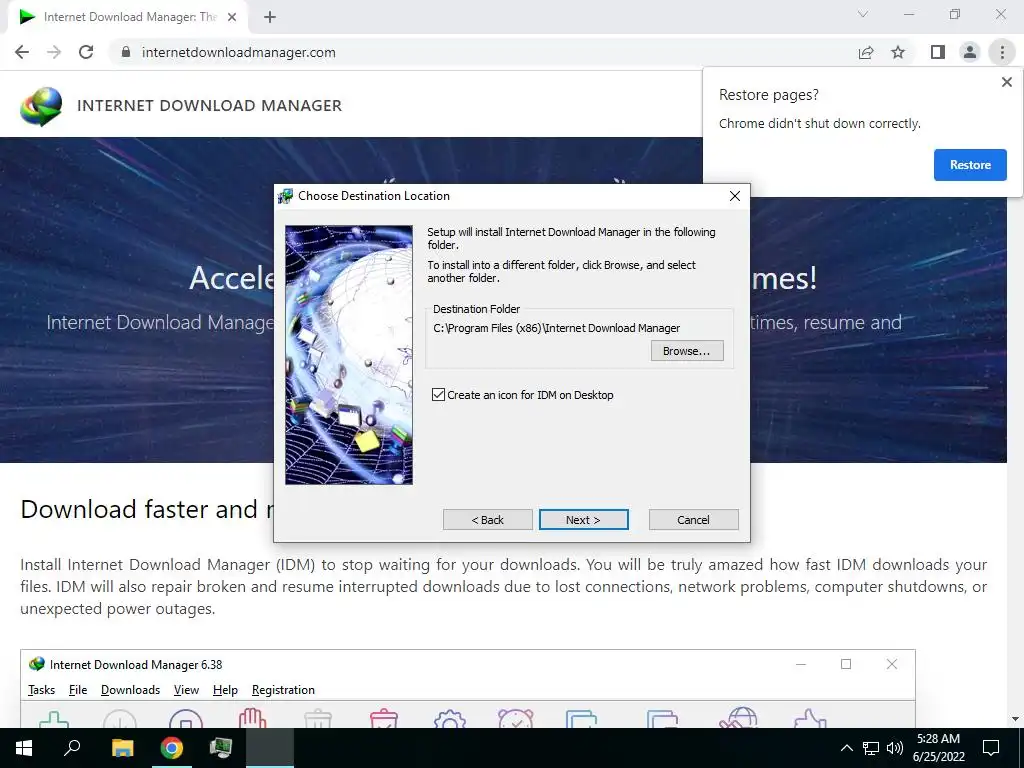Open the volume control tray icon
This screenshot has height=768, width=1024.
point(895,748)
